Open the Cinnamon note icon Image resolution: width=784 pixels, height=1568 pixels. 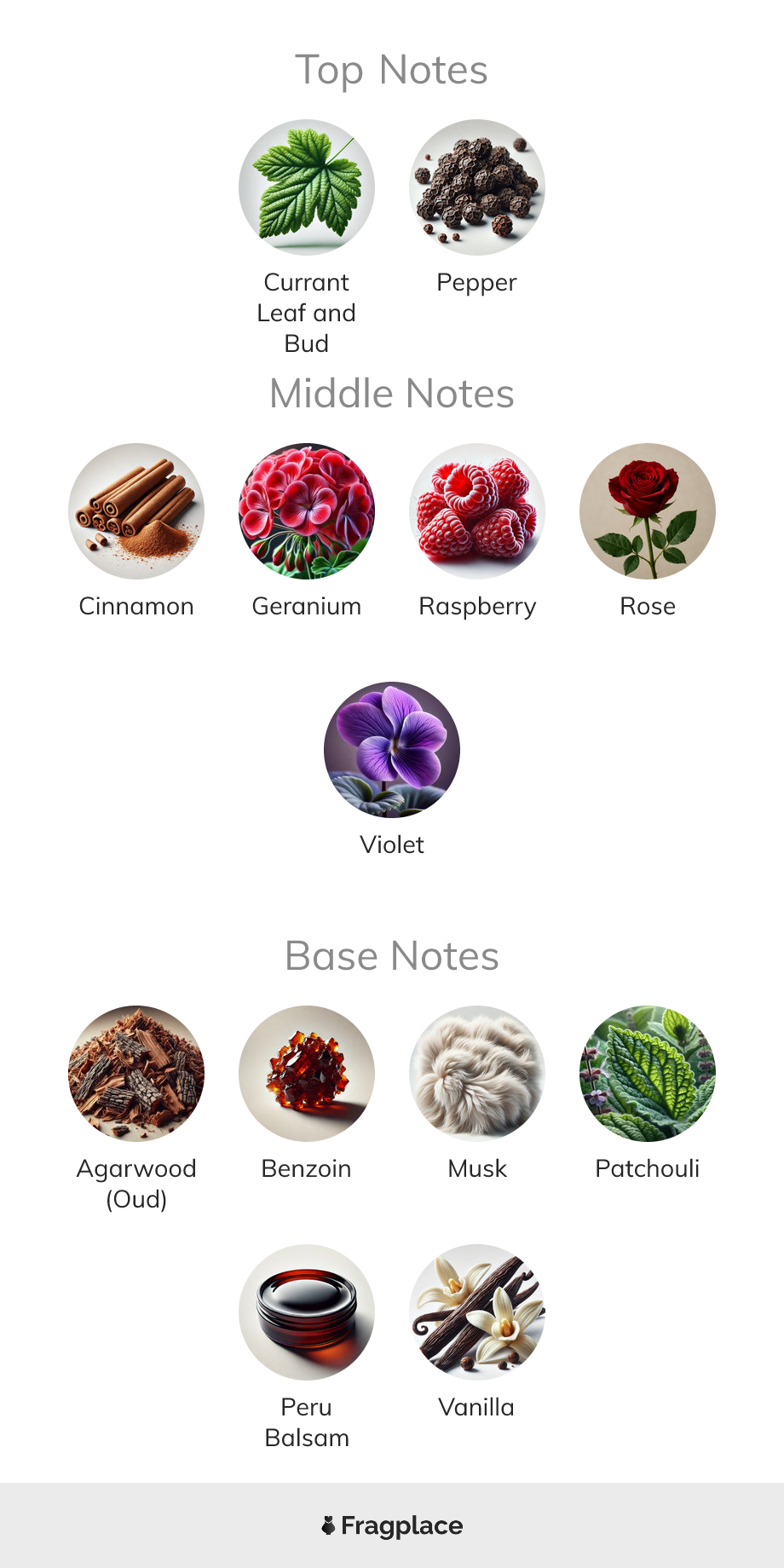(136, 511)
